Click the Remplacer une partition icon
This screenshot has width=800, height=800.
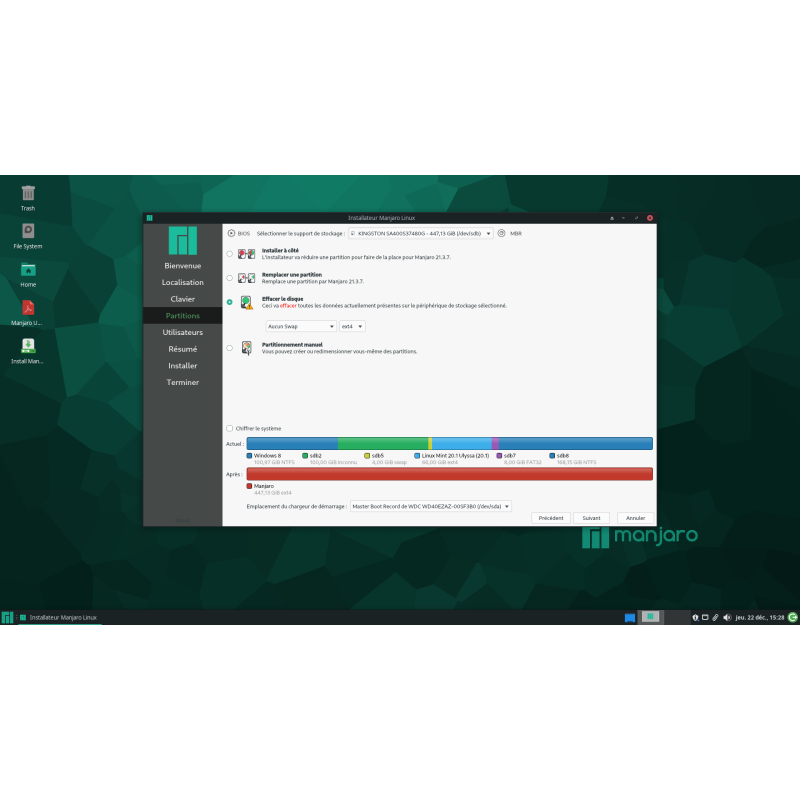click(245, 276)
